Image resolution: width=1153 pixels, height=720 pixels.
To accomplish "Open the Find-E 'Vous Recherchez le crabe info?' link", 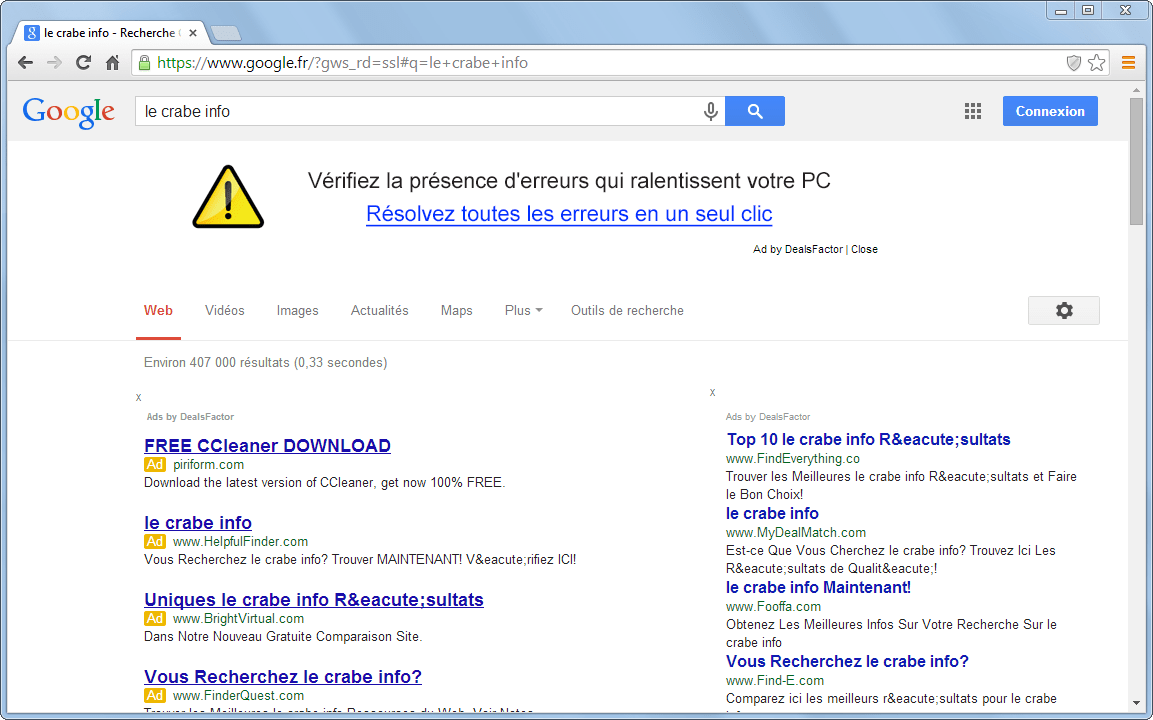I will [847, 662].
